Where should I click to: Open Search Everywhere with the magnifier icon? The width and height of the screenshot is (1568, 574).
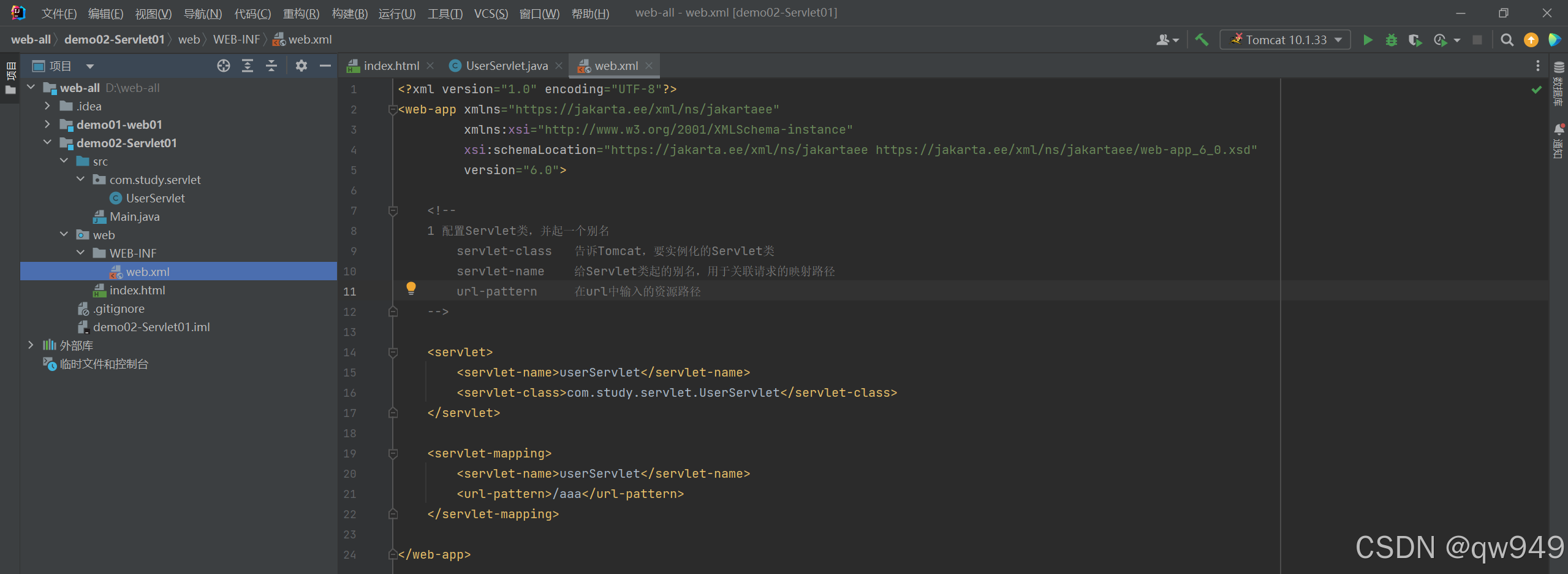(x=1506, y=40)
